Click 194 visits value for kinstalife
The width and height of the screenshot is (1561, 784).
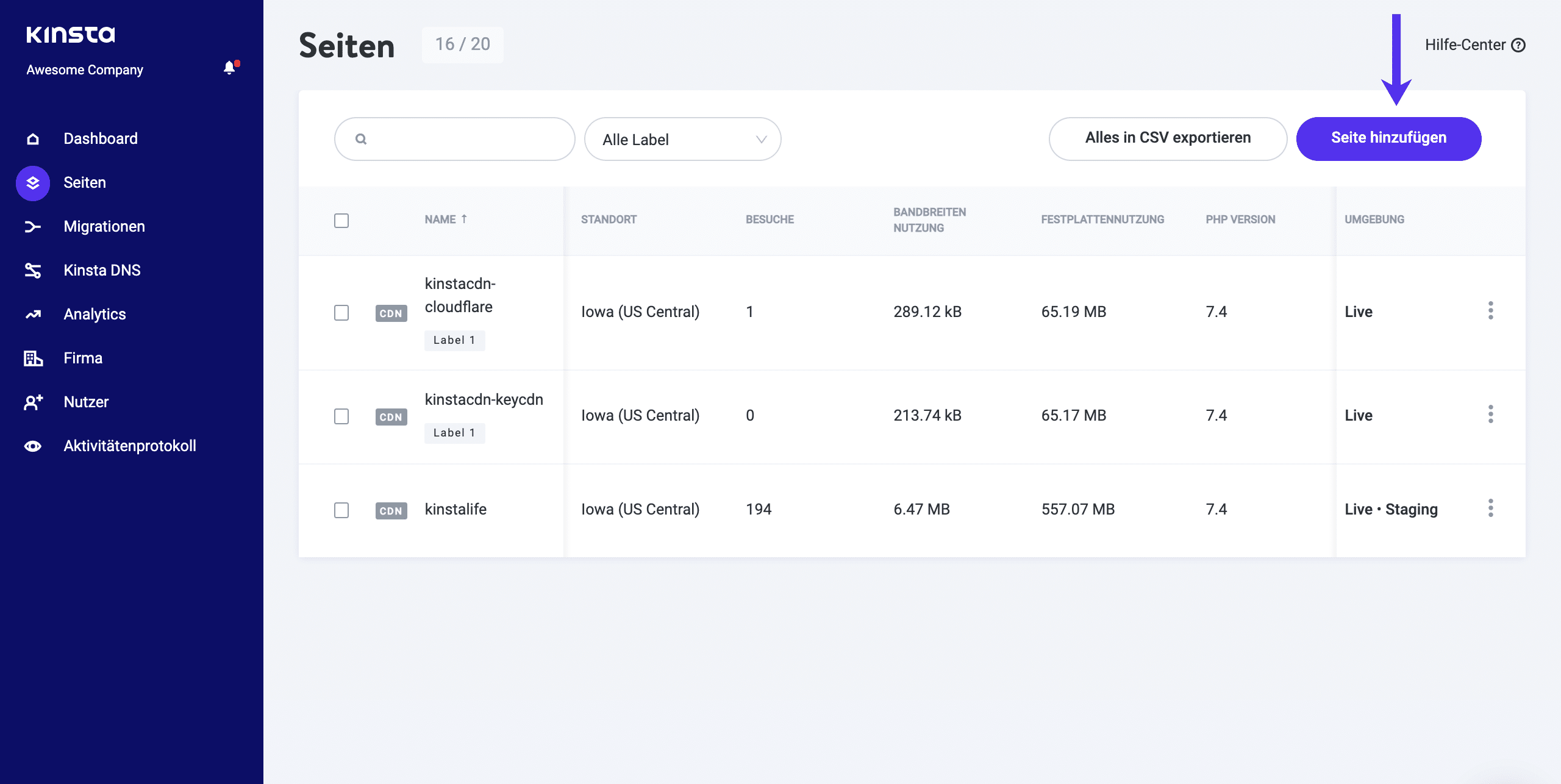(x=759, y=510)
